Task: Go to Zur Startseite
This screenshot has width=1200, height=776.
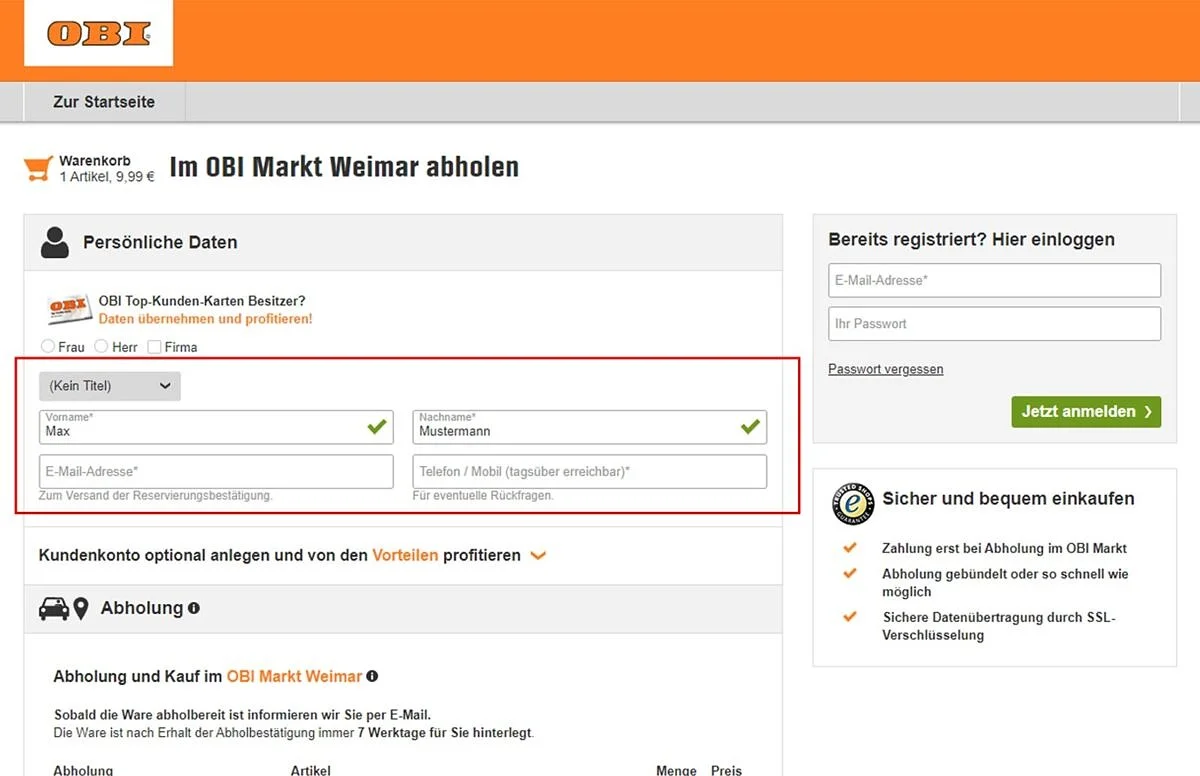Action: click(104, 102)
